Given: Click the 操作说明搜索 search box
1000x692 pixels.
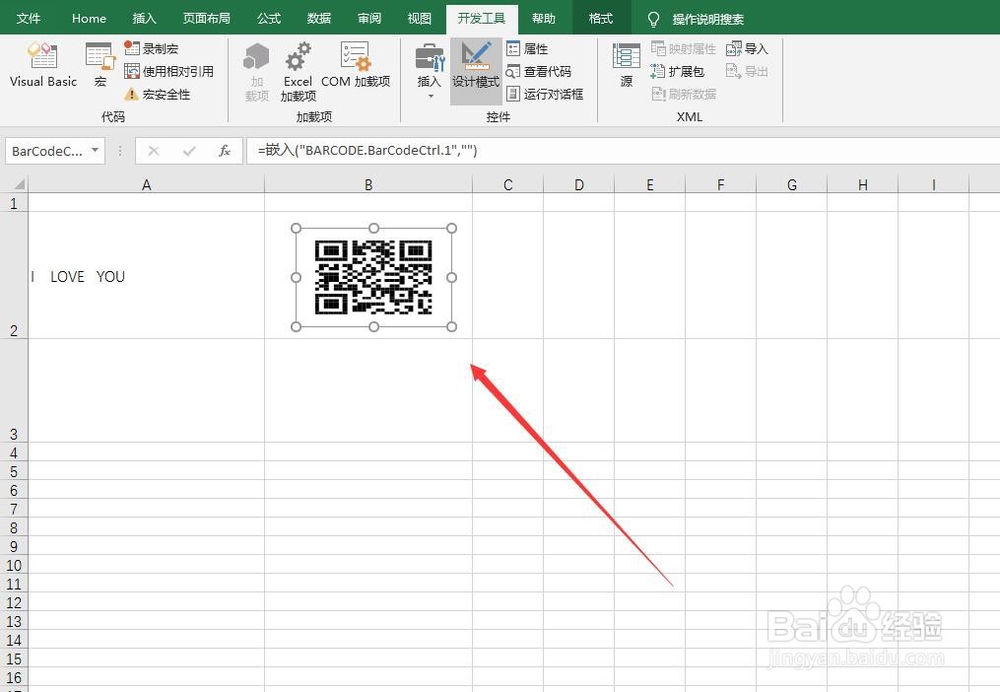Looking at the screenshot, I should point(708,19).
